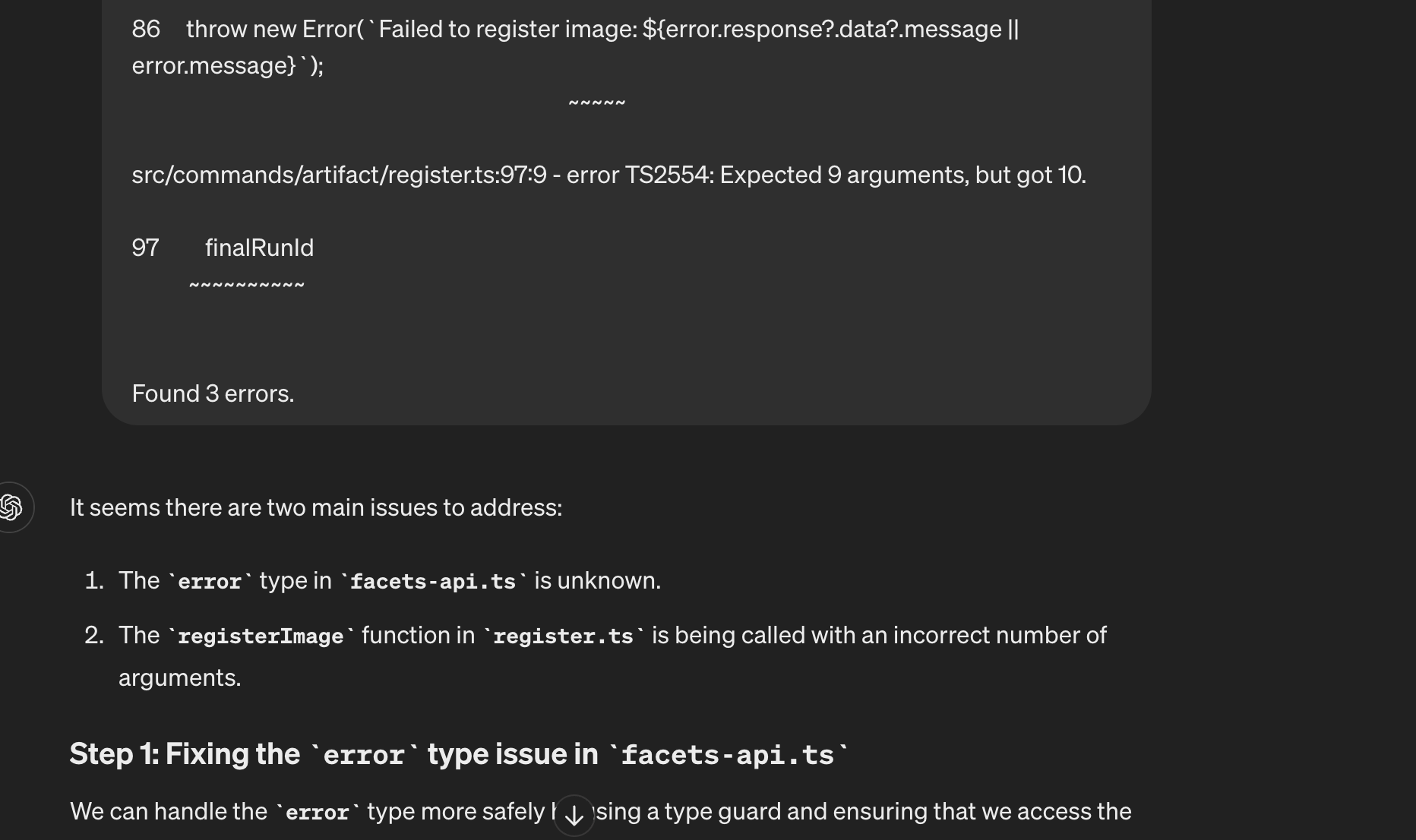Viewport: 1416px width, 840px height.
Task: Select the TS2554 error message line
Action: (x=609, y=175)
